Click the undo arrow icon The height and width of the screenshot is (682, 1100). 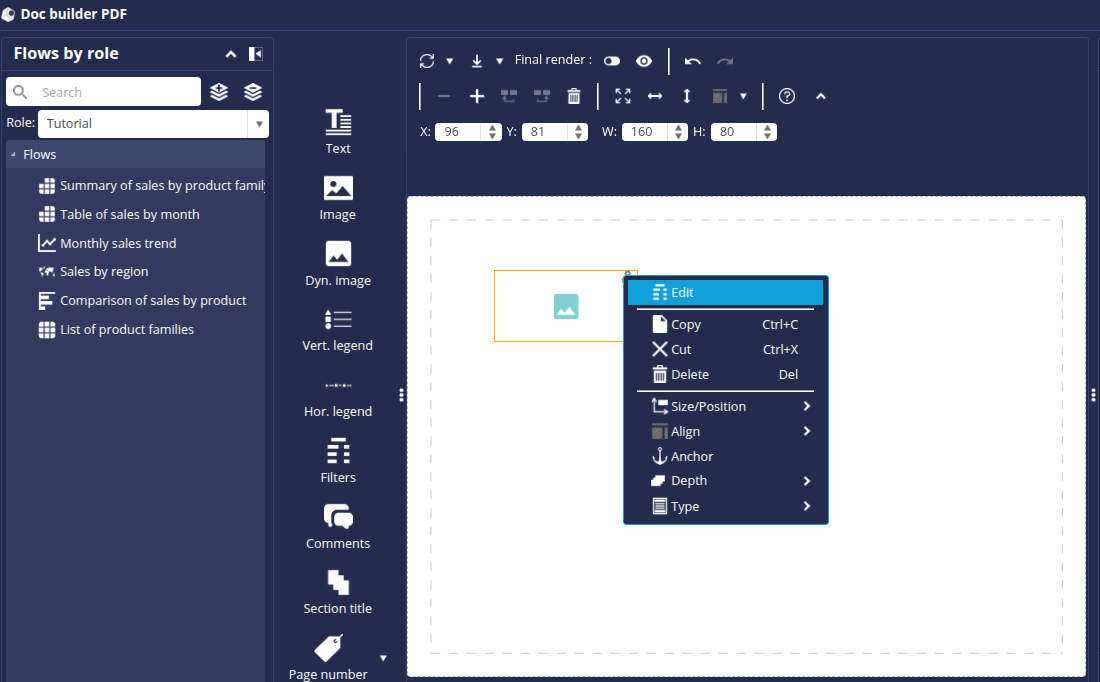pyautogui.click(x=693, y=61)
